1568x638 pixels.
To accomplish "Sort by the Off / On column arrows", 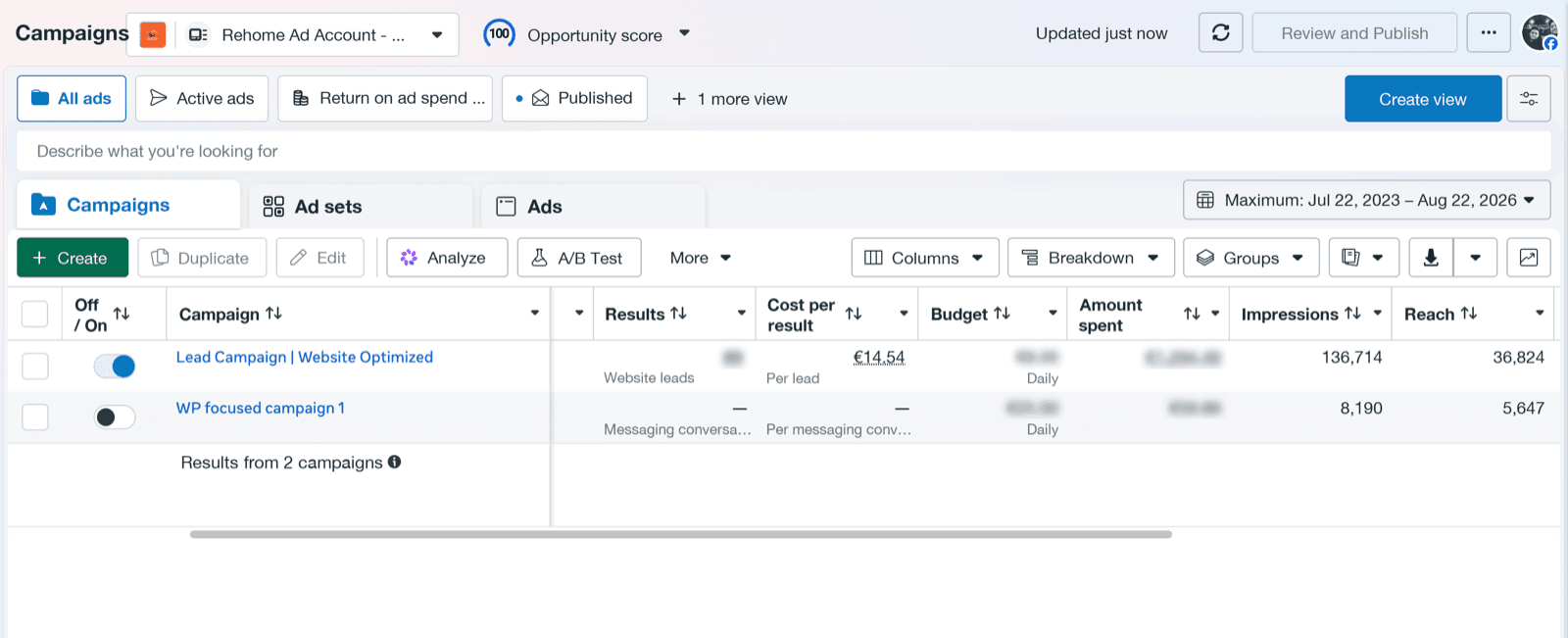I will click(x=122, y=314).
